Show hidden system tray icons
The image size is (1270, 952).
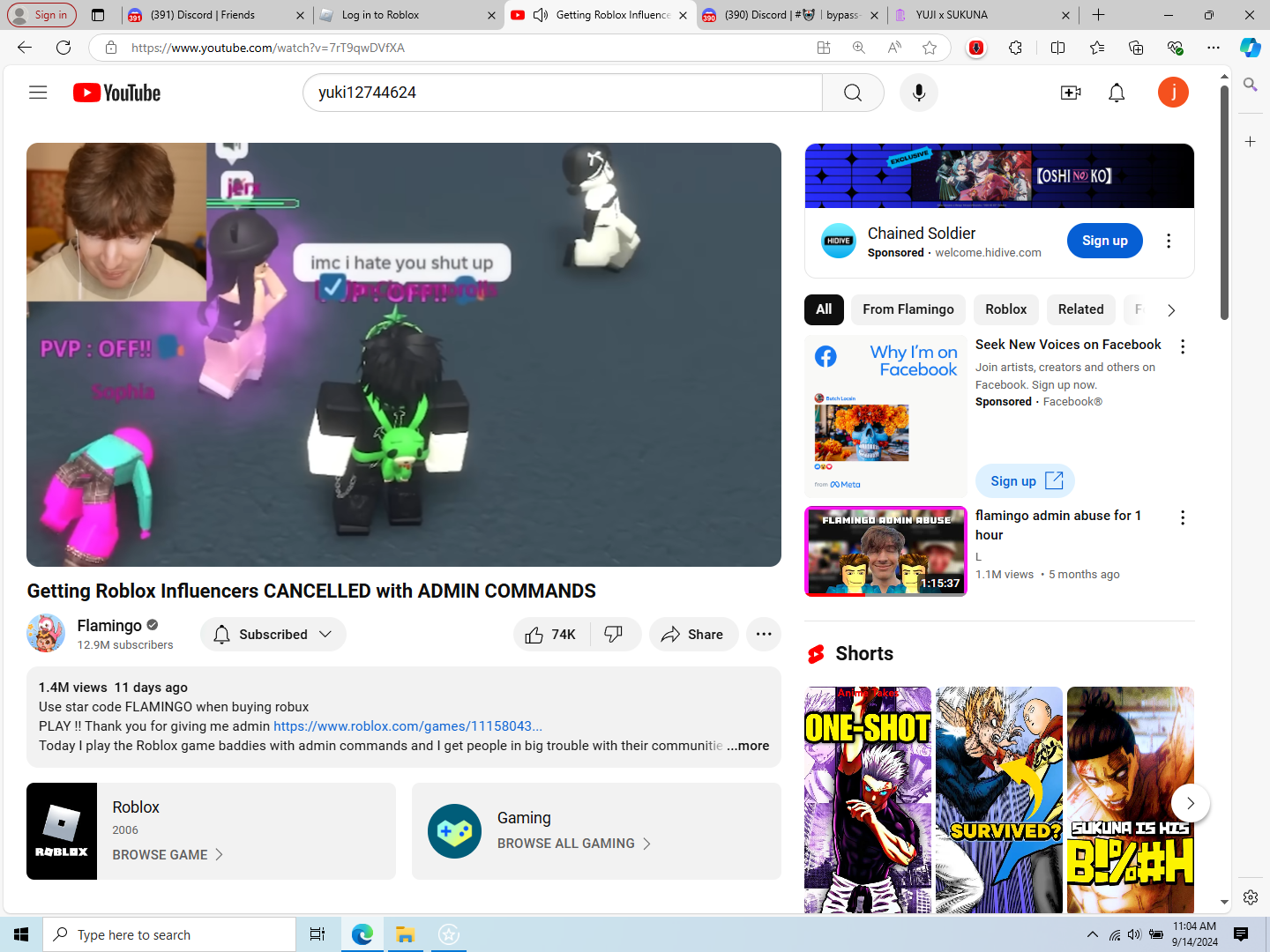(1093, 934)
